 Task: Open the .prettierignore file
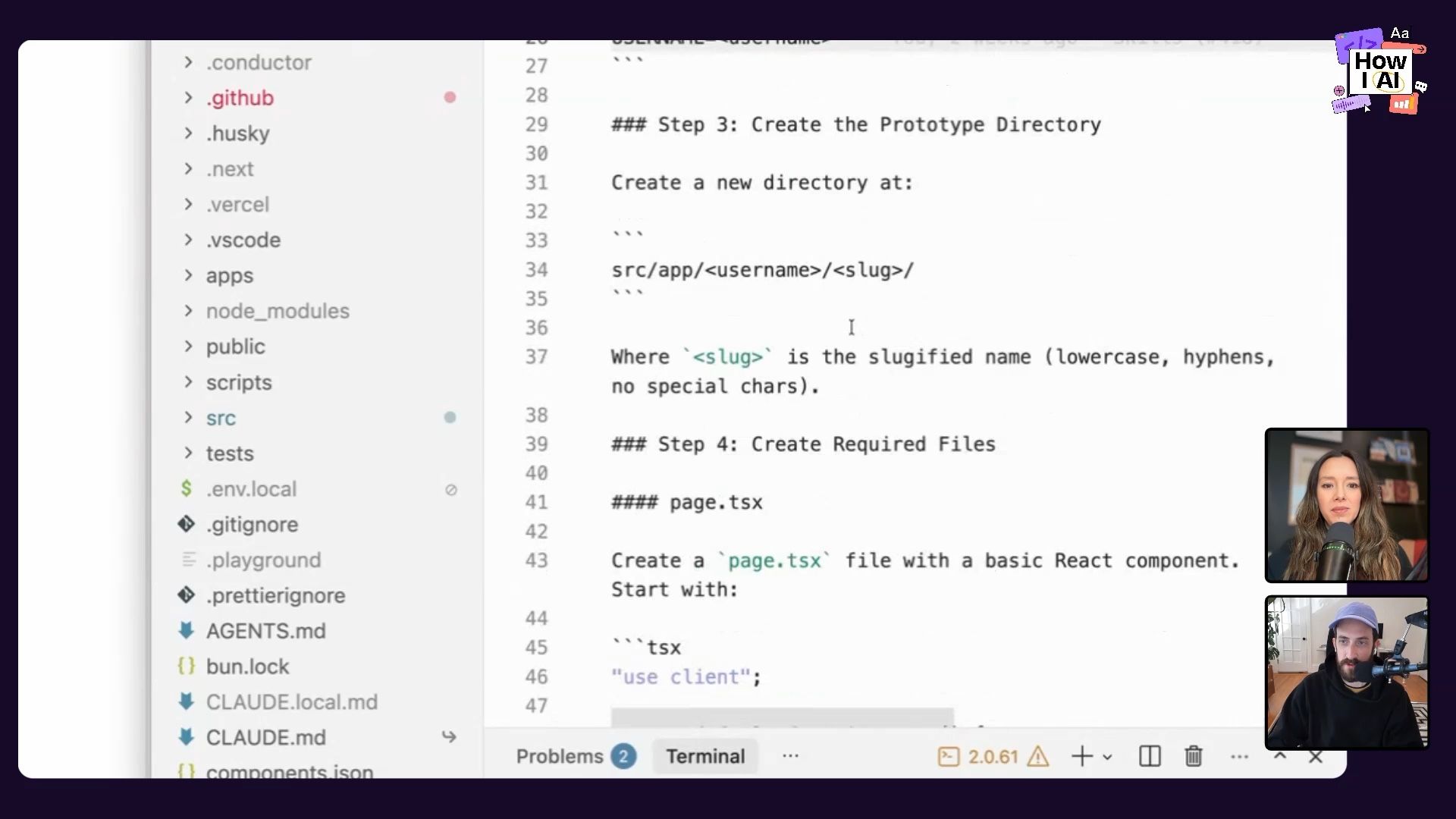(x=275, y=596)
